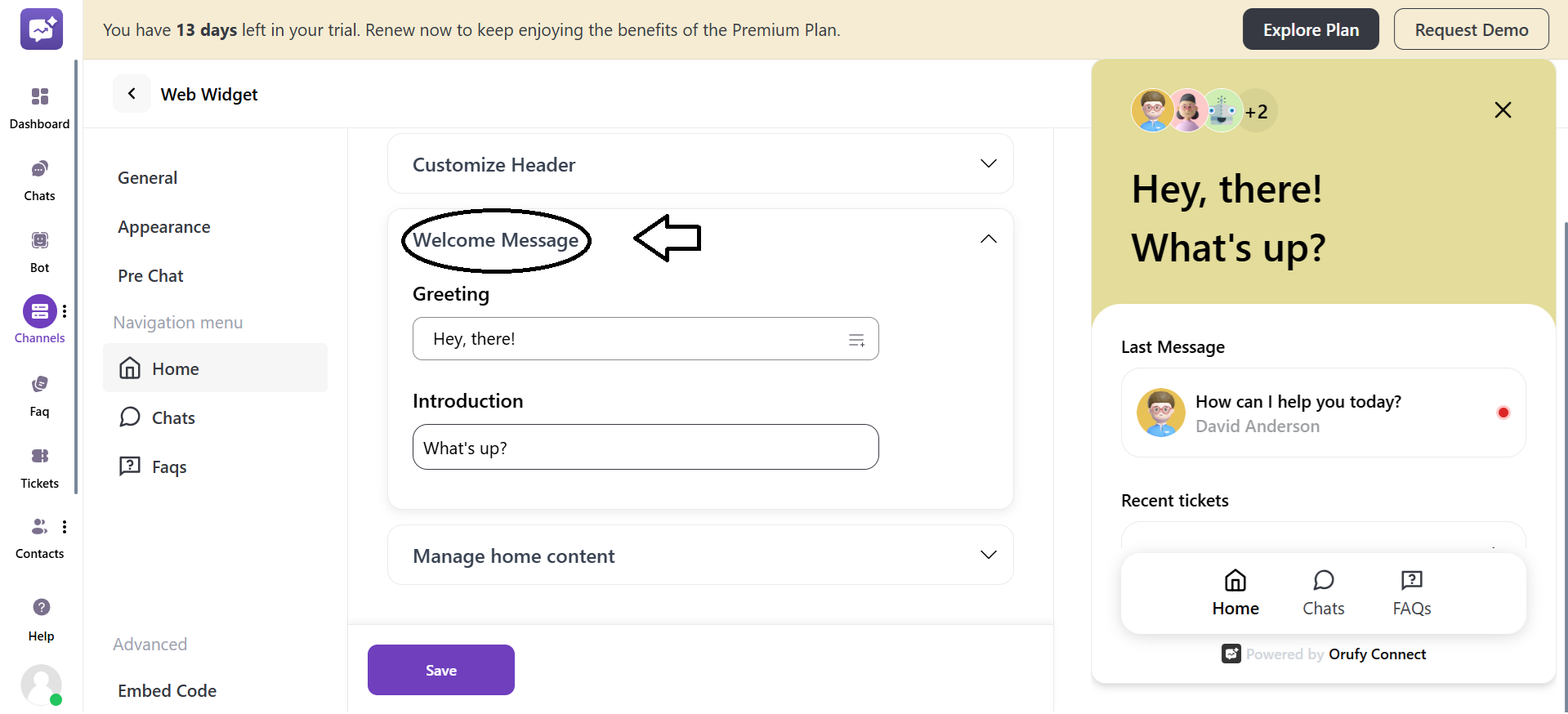Click inside the Greeting text field
1568x714 pixels.
click(629, 338)
